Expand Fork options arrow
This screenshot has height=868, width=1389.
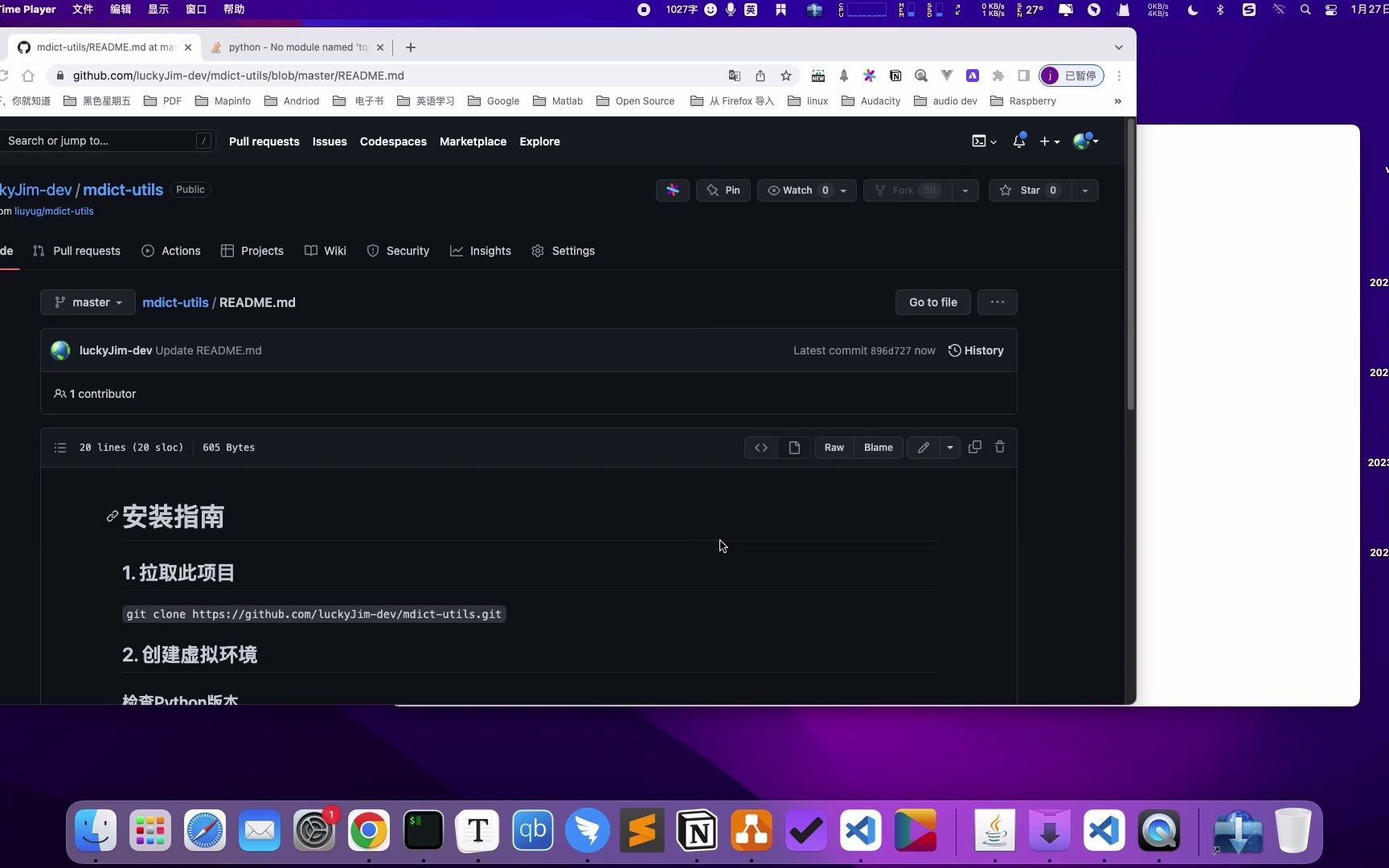tap(965, 190)
